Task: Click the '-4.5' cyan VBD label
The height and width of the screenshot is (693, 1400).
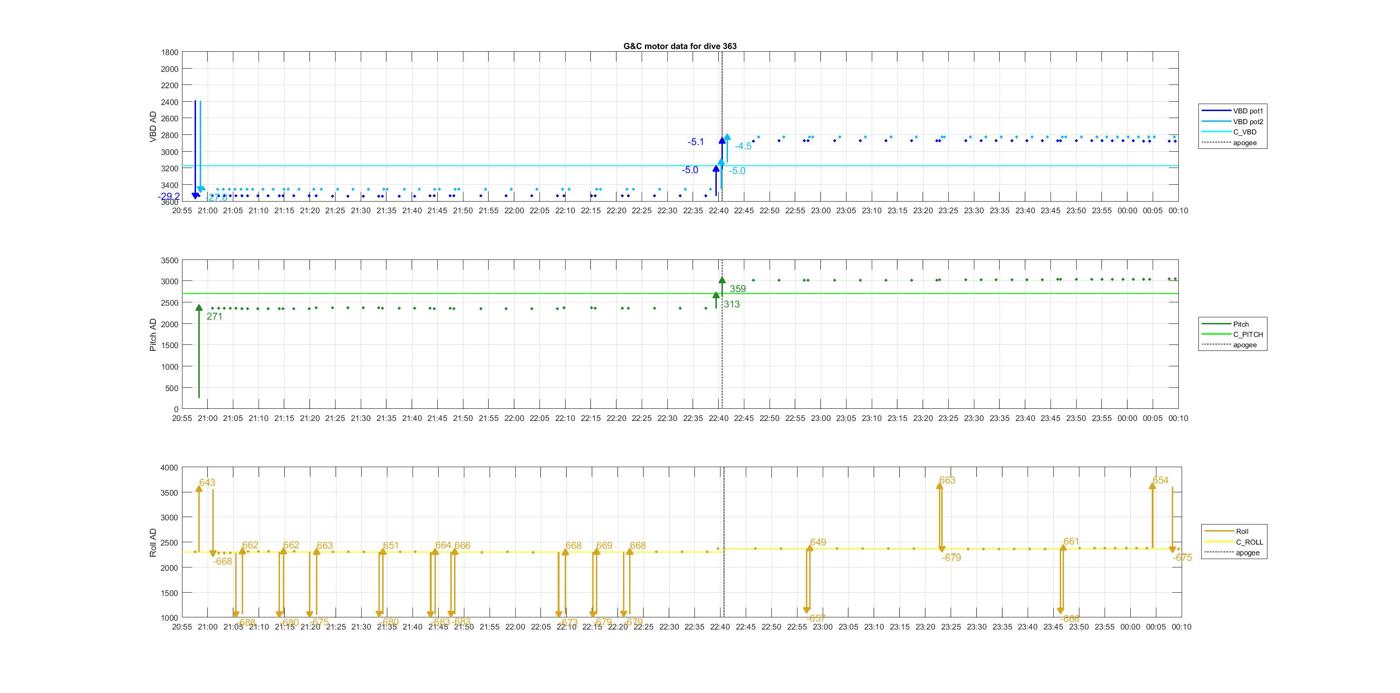Action: click(743, 147)
